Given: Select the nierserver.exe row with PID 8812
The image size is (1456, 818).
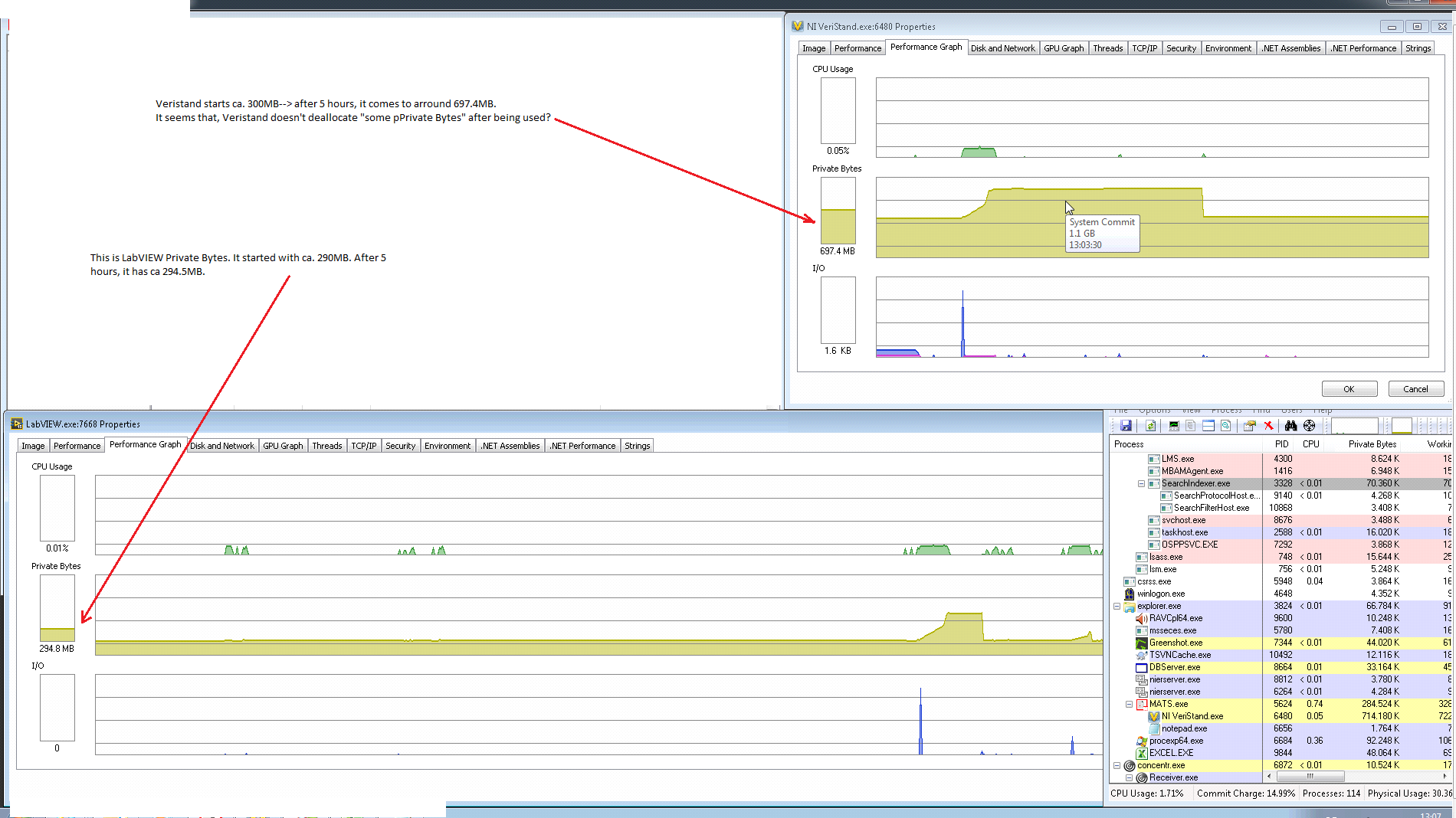Looking at the screenshot, I should (1281, 679).
